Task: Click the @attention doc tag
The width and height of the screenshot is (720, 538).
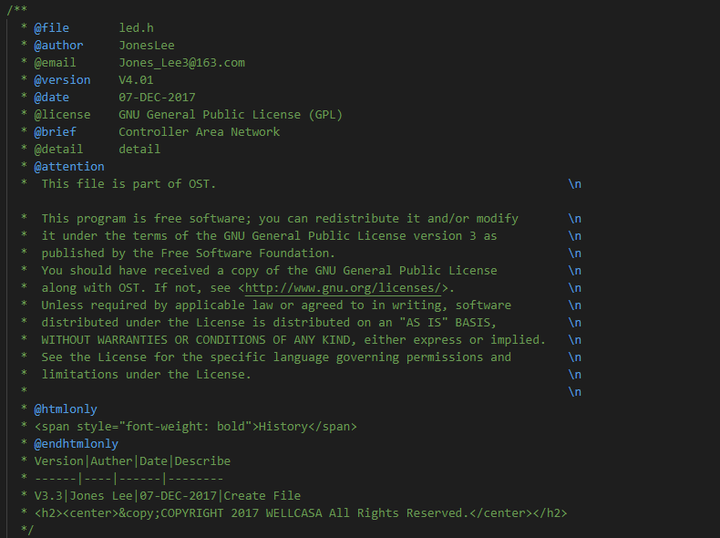Action: tap(69, 167)
